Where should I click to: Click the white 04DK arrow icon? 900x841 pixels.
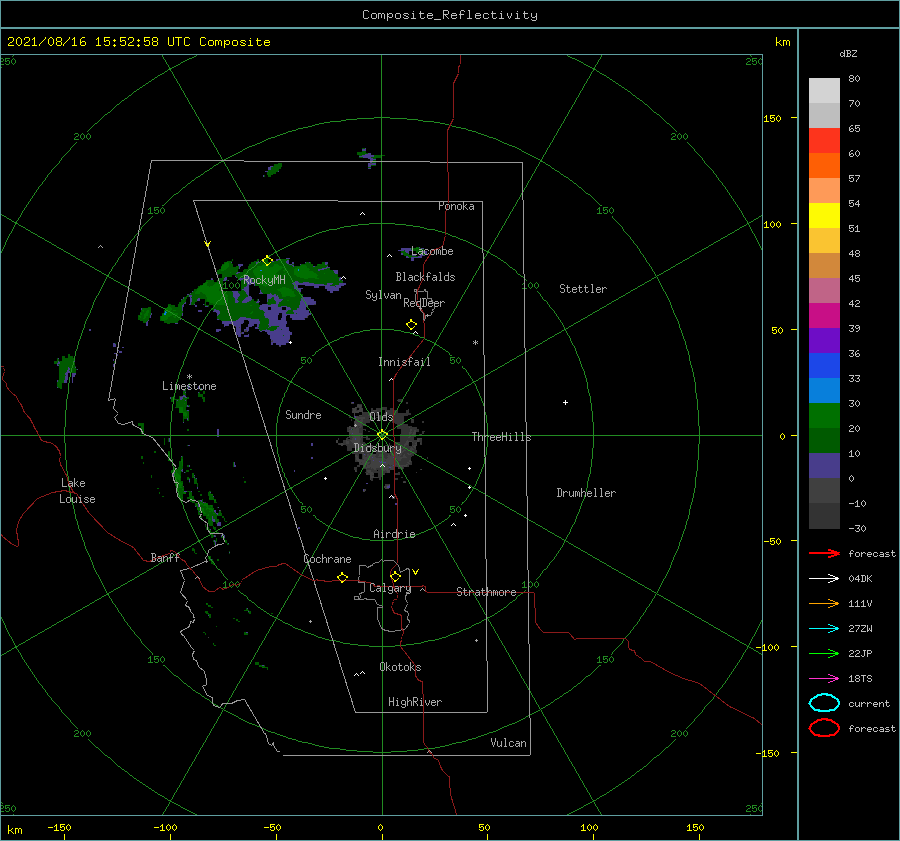coord(824,579)
